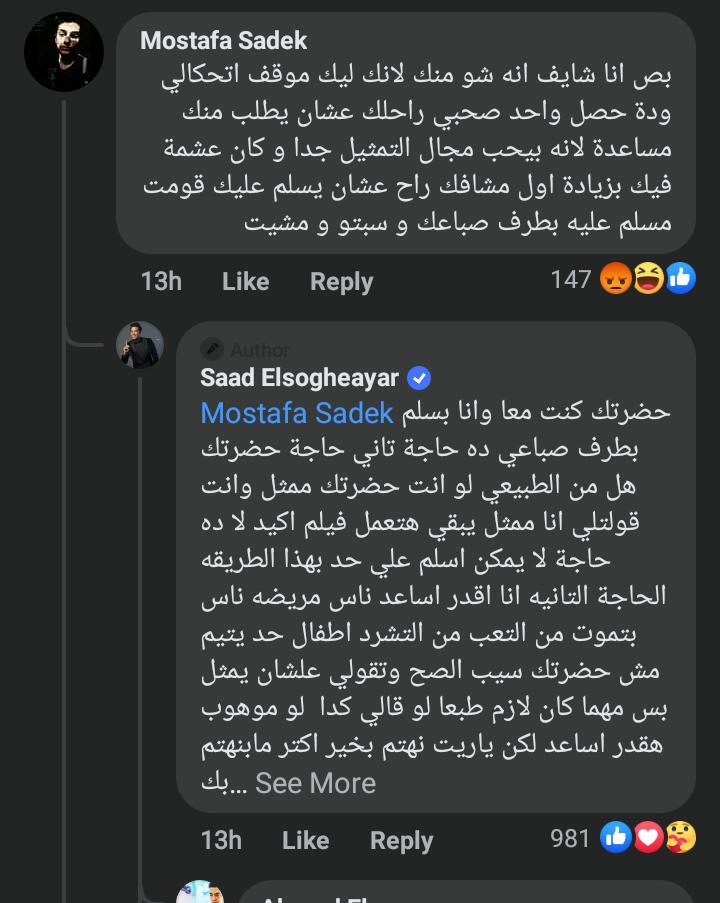The height and width of the screenshot is (903, 720).
Task: View the 147 reactions count on Mostafa's comment
Action: pyautogui.click(x=571, y=280)
